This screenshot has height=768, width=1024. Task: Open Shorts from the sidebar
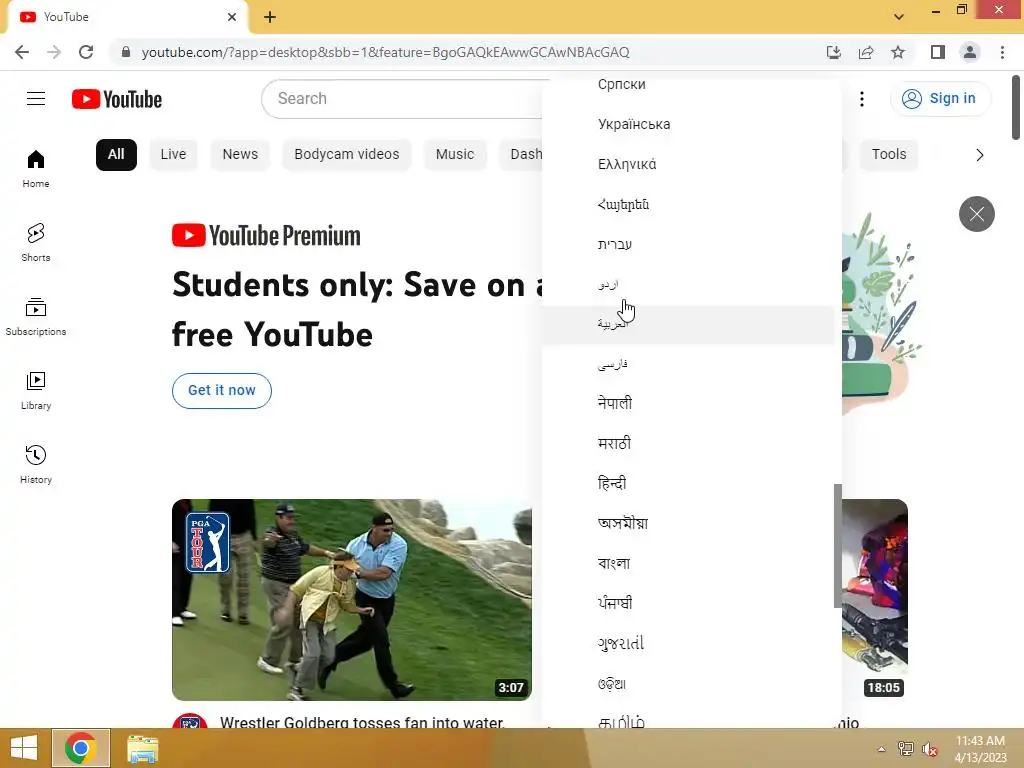(36, 242)
